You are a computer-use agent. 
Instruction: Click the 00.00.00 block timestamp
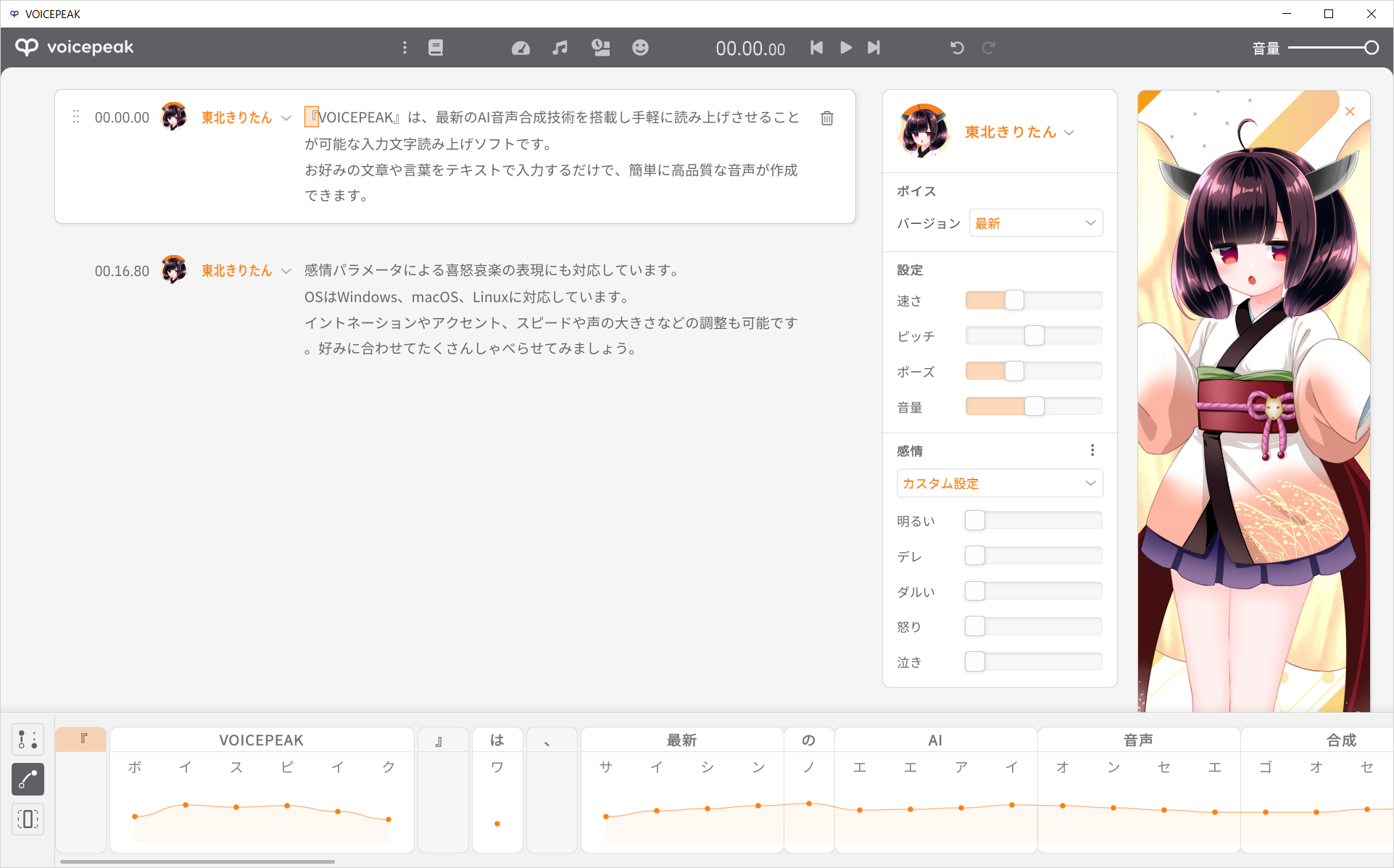click(x=122, y=117)
